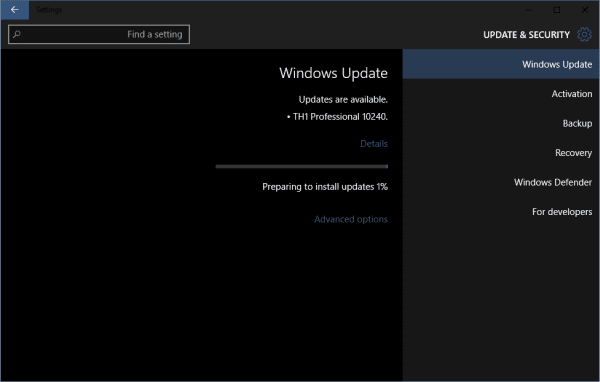Close the Settings window

[x=585, y=10]
